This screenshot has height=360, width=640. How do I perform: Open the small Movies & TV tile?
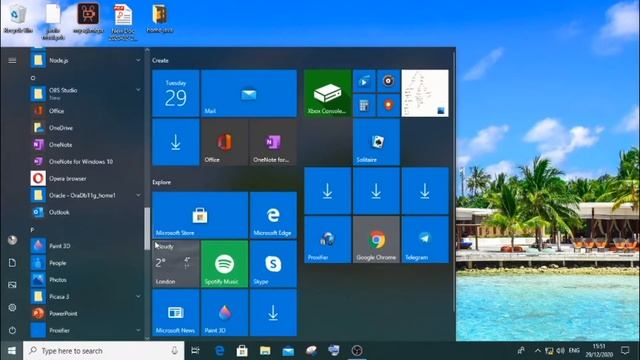point(364,81)
